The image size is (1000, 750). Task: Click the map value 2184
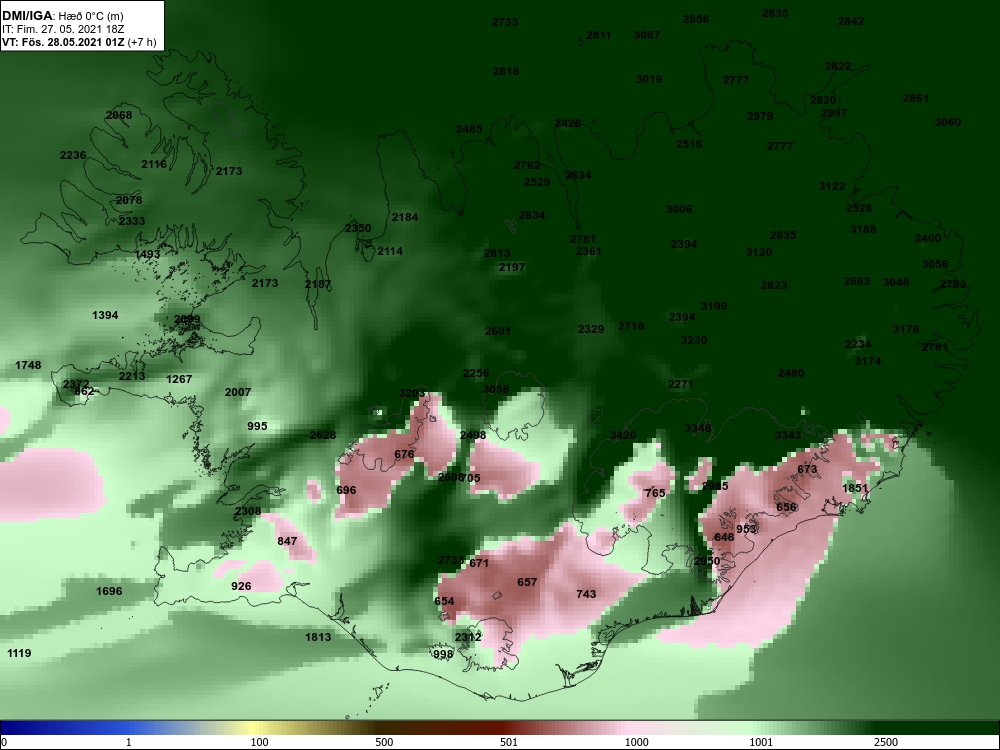[405, 217]
